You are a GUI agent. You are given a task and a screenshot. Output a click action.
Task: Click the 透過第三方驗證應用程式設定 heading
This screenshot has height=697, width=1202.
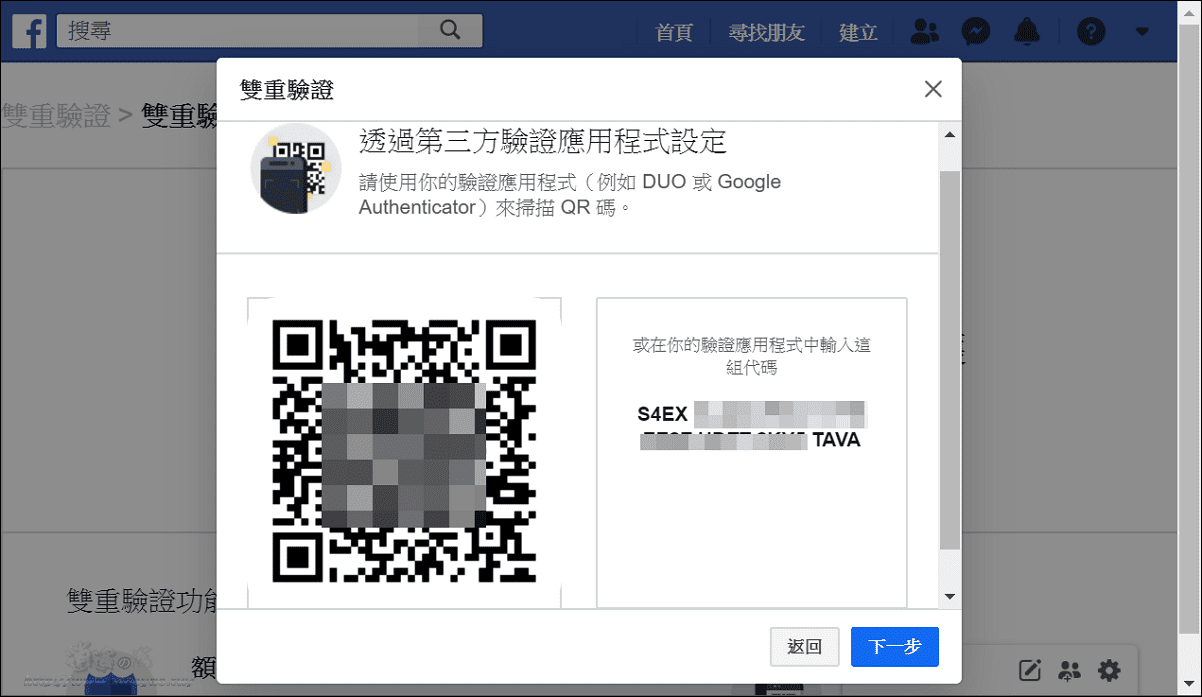click(542, 142)
